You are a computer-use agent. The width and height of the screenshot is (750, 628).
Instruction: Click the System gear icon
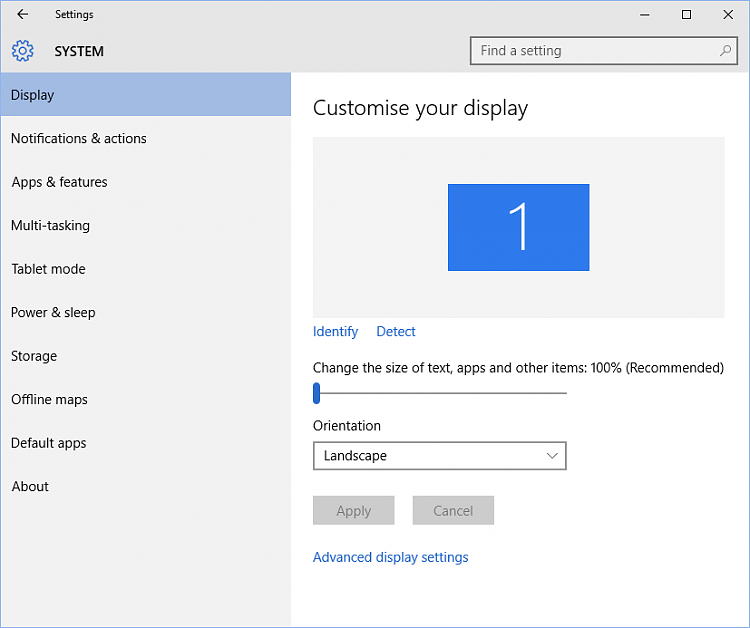[x=22, y=51]
